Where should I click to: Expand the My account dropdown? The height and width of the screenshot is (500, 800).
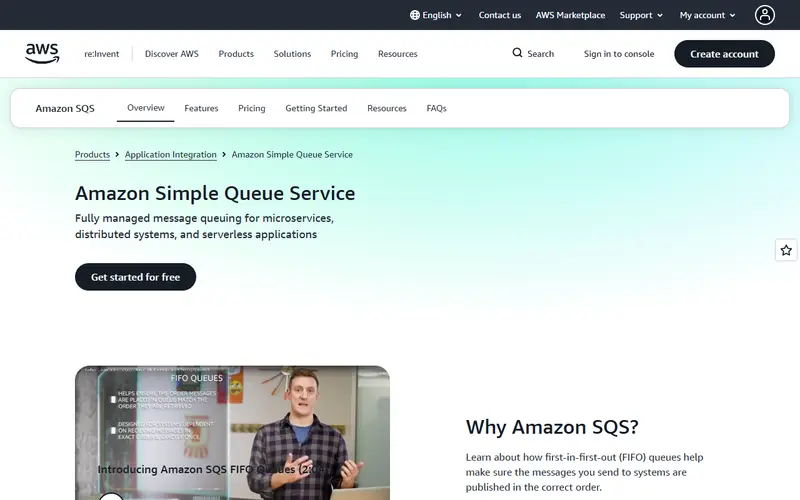(708, 15)
